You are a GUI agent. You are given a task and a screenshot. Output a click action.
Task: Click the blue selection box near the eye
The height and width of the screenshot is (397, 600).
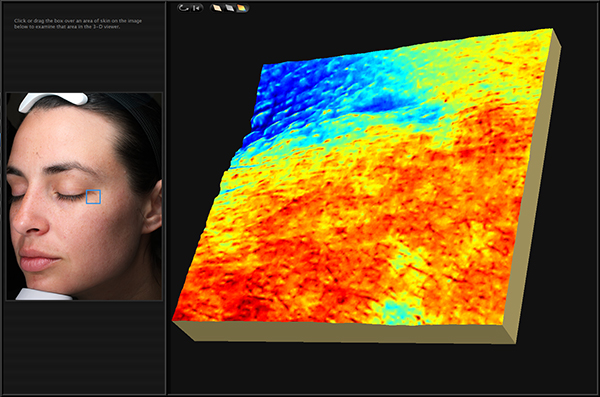pos(93,197)
